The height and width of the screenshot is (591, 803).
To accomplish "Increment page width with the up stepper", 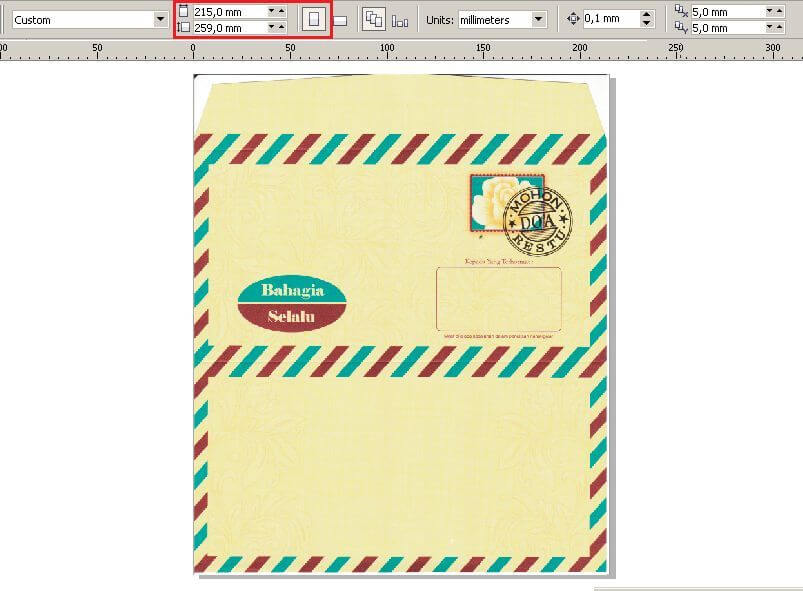I will pyautogui.click(x=280, y=11).
